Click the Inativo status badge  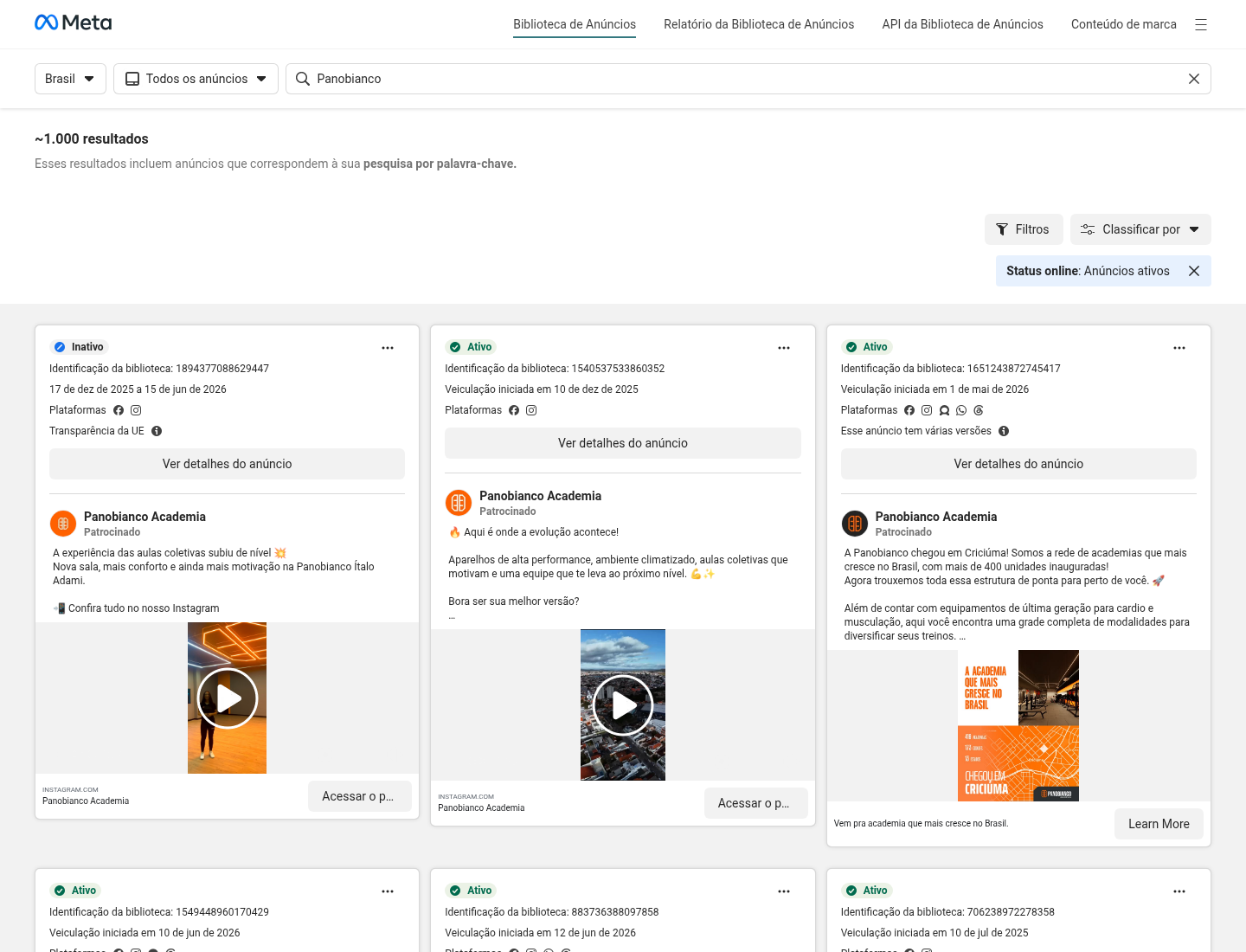tap(79, 347)
